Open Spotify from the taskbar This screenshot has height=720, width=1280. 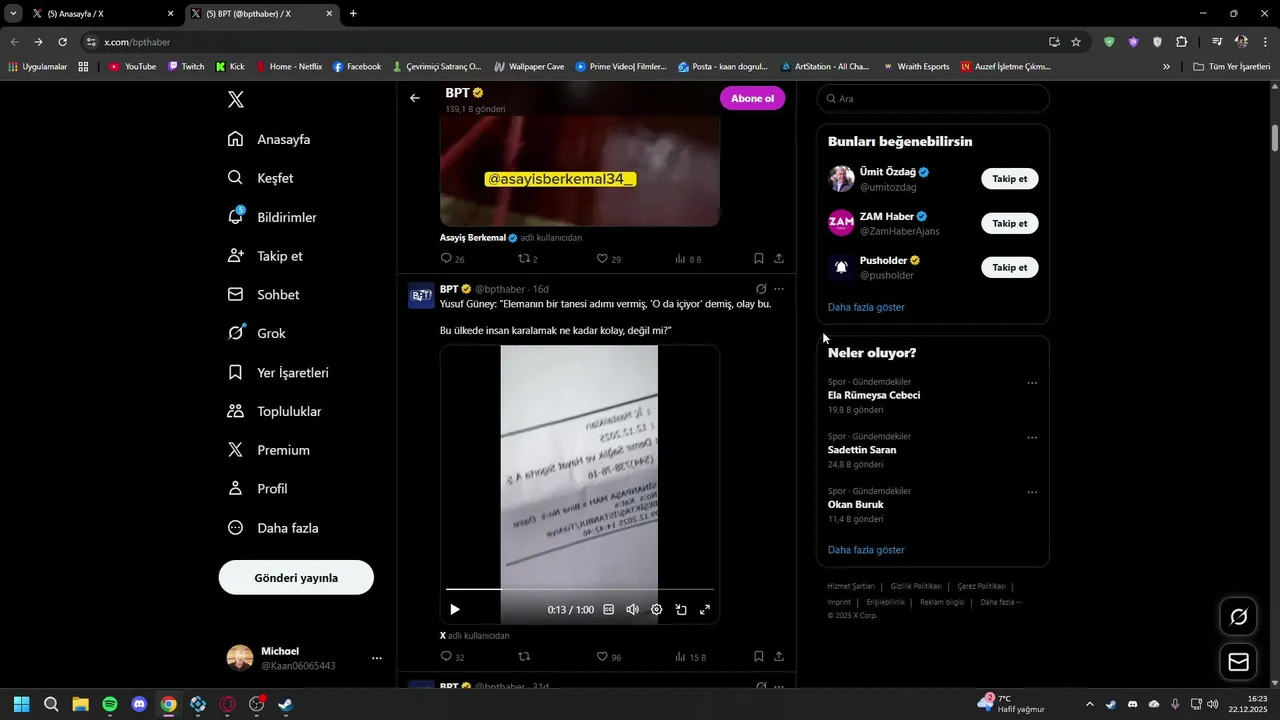[110, 704]
